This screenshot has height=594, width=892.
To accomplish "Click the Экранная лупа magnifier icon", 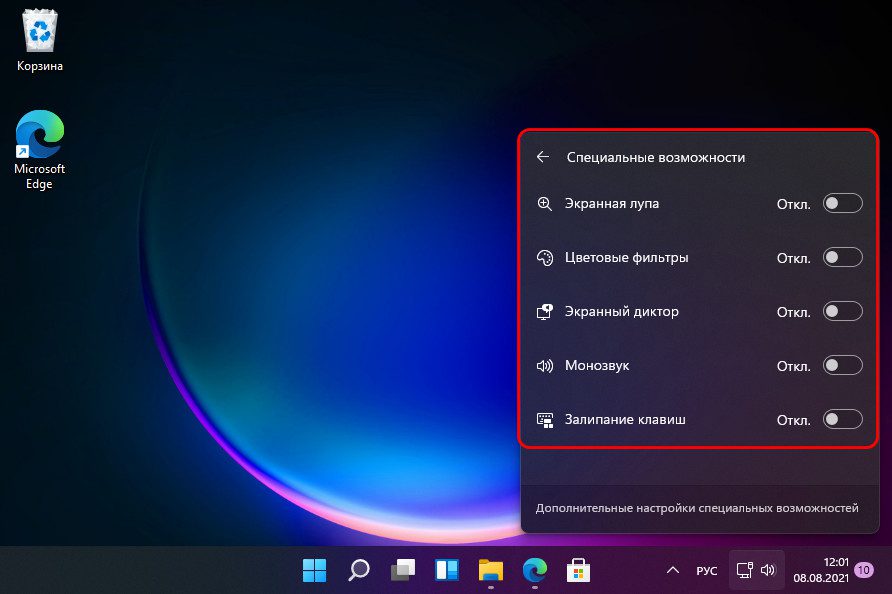I will pos(544,204).
